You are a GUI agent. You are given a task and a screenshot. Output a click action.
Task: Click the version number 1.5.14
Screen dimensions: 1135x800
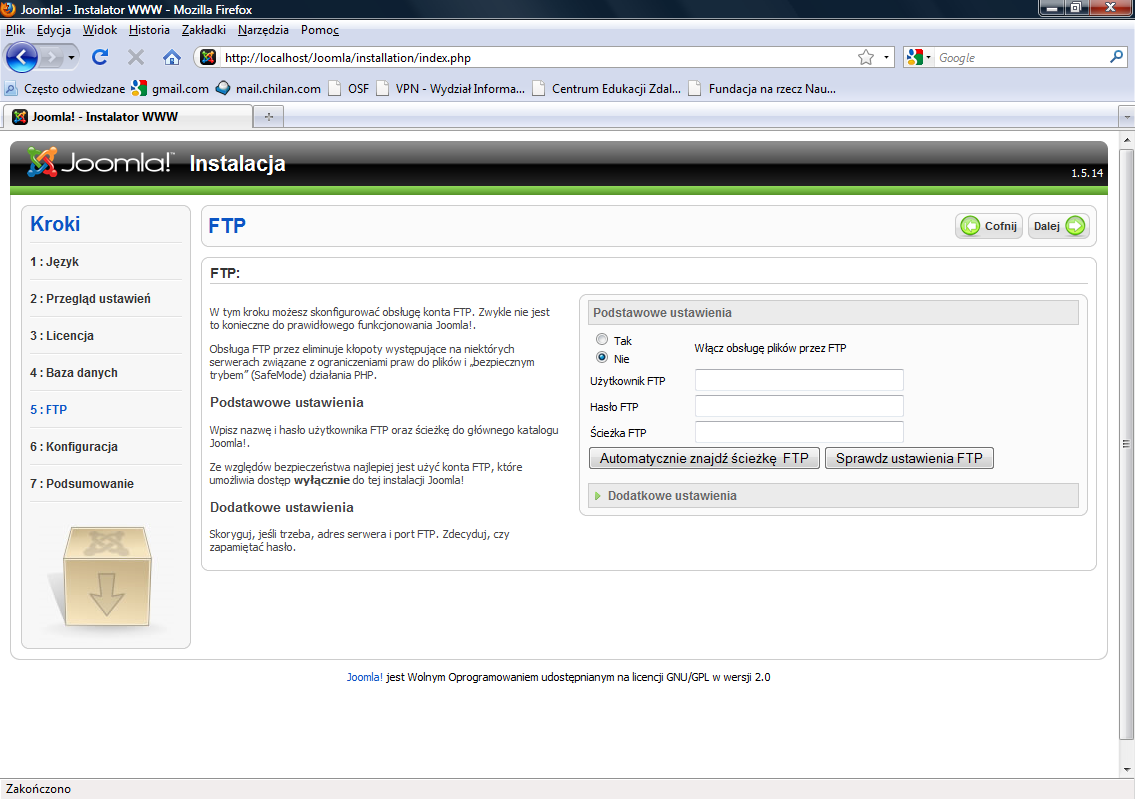click(x=1087, y=173)
